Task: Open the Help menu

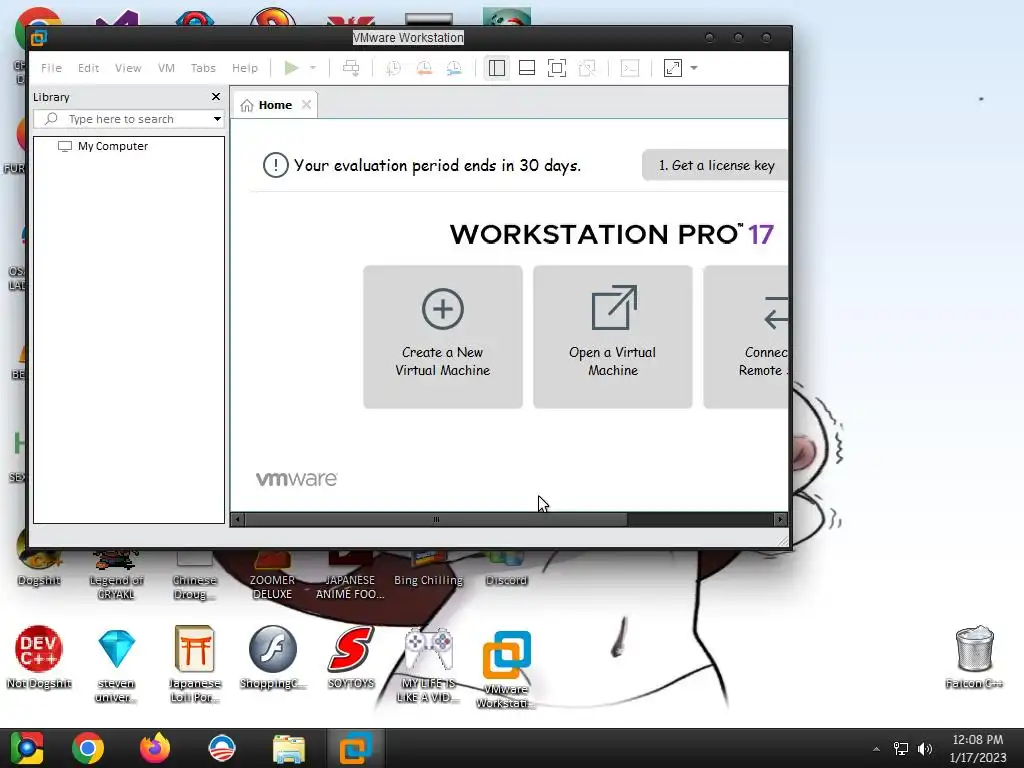Action: [245, 68]
